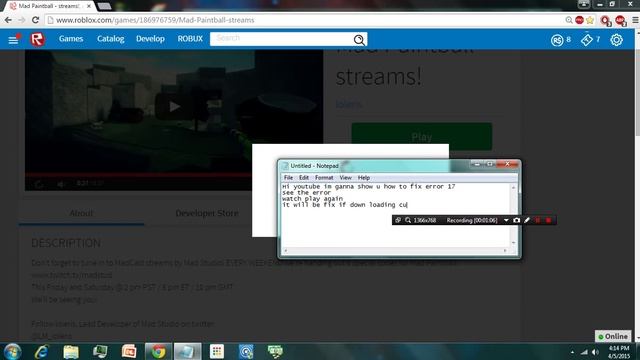Screen dimensions: 640x360
Task: Take a screenshot with recorder camera icon
Action: tap(516, 220)
